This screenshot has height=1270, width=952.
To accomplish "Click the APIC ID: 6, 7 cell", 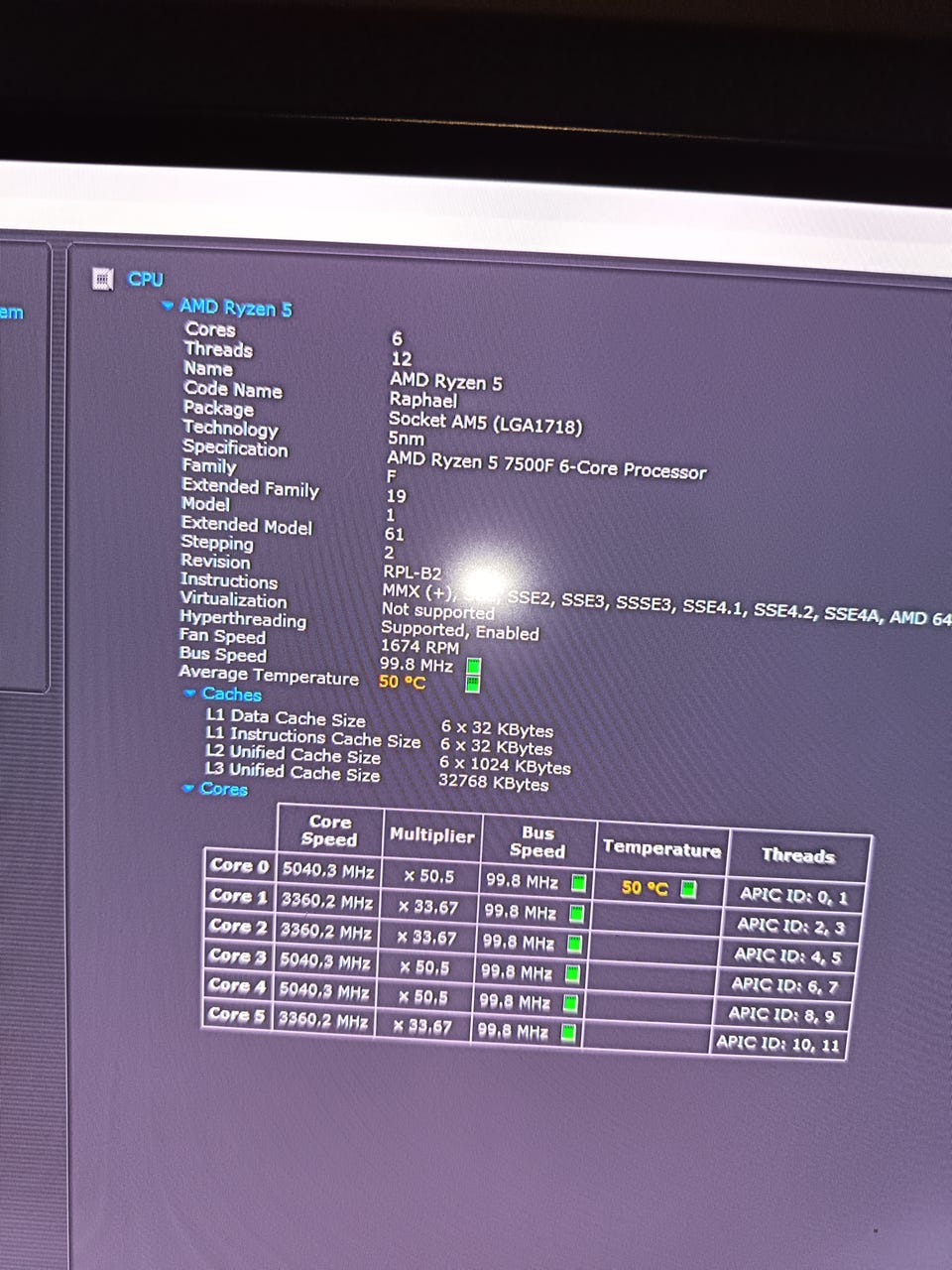I will tap(785, 985).
